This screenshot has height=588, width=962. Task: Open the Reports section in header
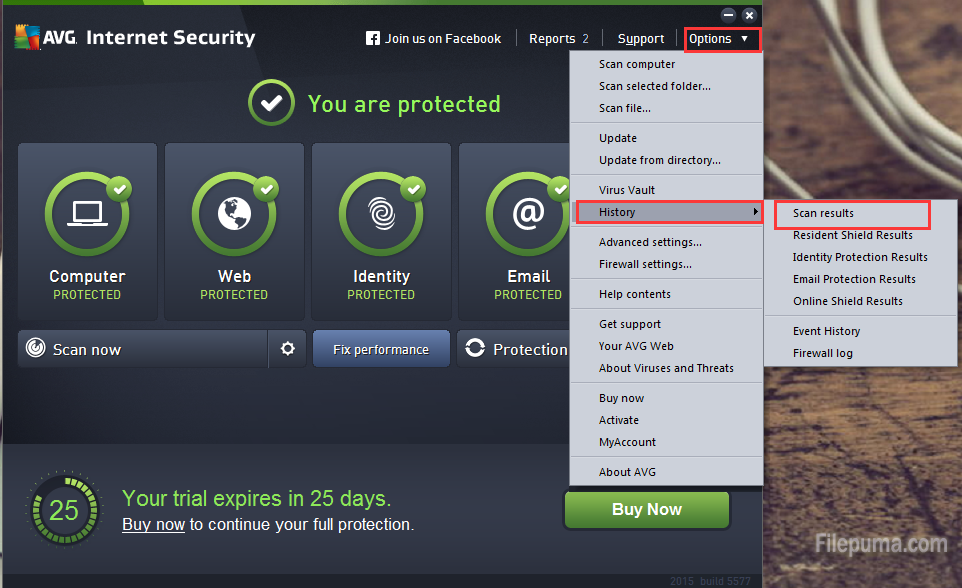coord(558,39)
